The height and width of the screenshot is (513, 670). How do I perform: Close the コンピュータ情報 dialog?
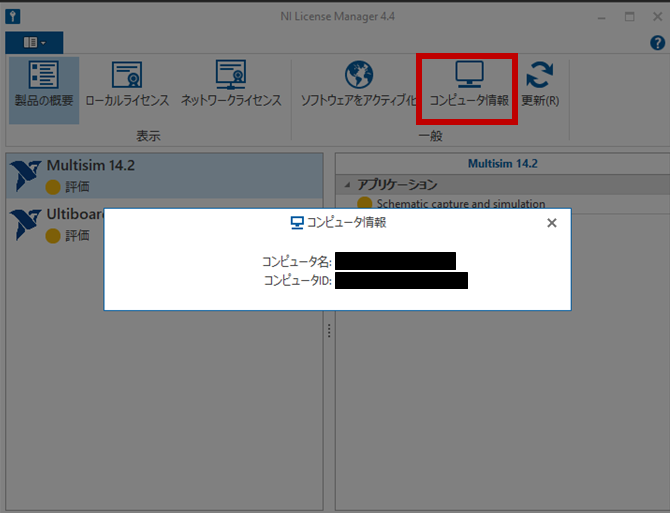click(551, 223)
